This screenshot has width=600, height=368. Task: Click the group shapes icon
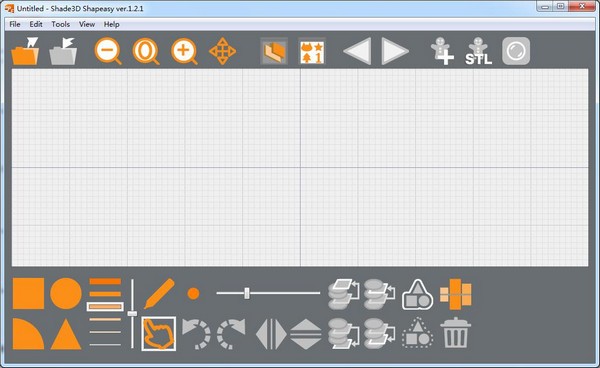tap(417, 294)
